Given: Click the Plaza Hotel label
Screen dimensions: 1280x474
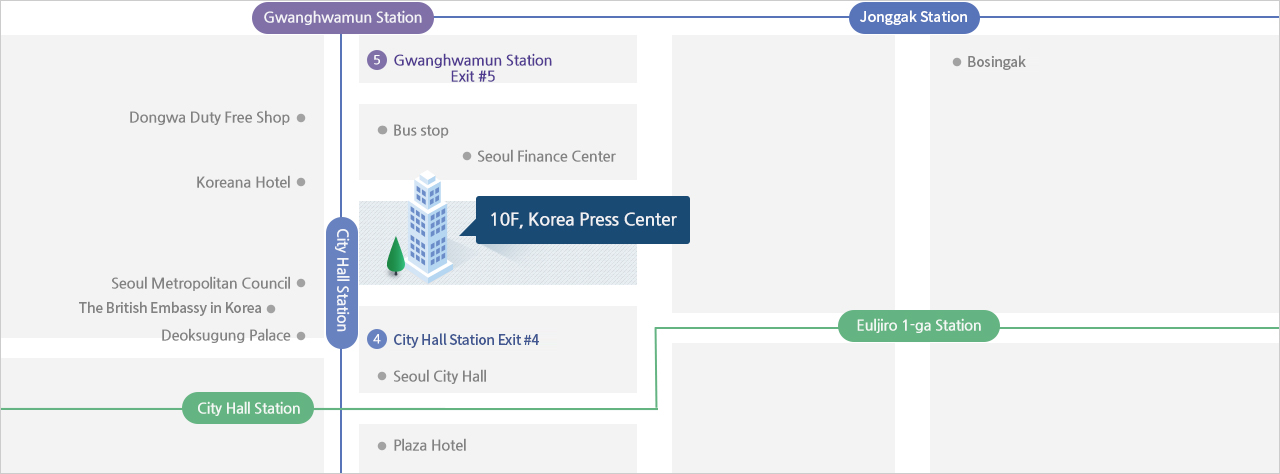Looking at the screenshot, I should pyautogui.click(x=430, y=445).
